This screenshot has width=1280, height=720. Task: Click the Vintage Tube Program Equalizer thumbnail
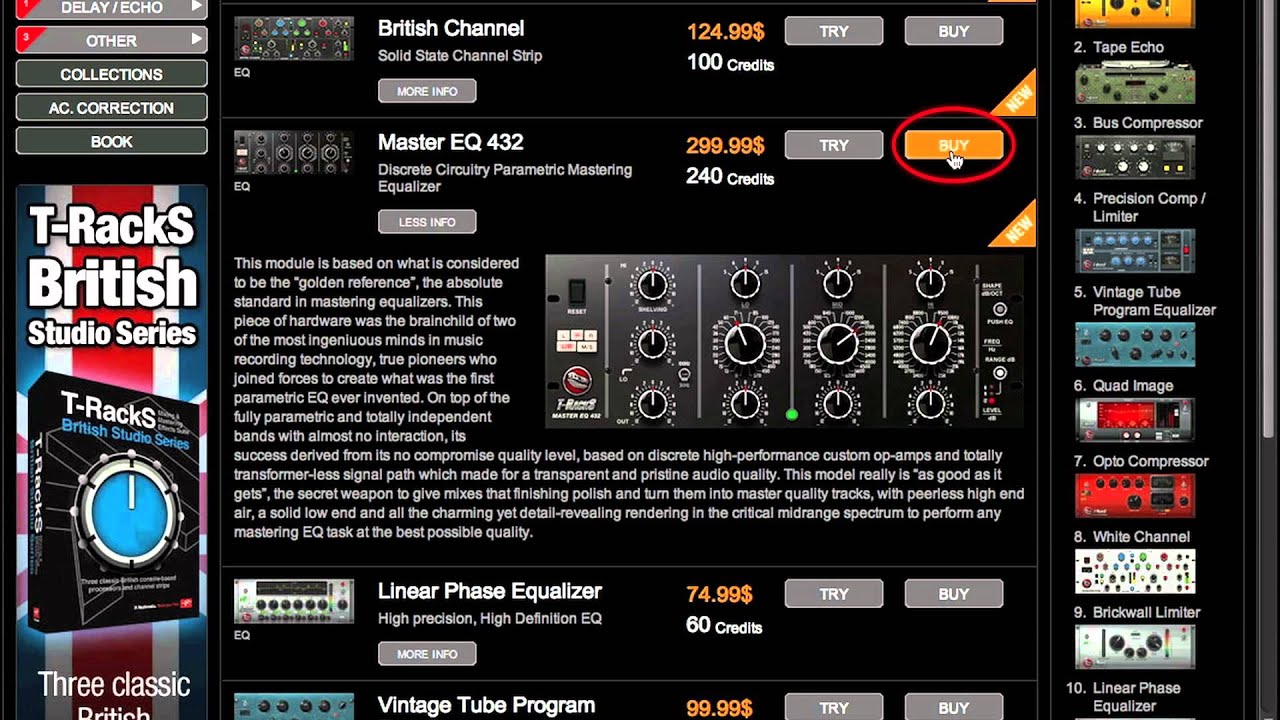coord(1134,346)
